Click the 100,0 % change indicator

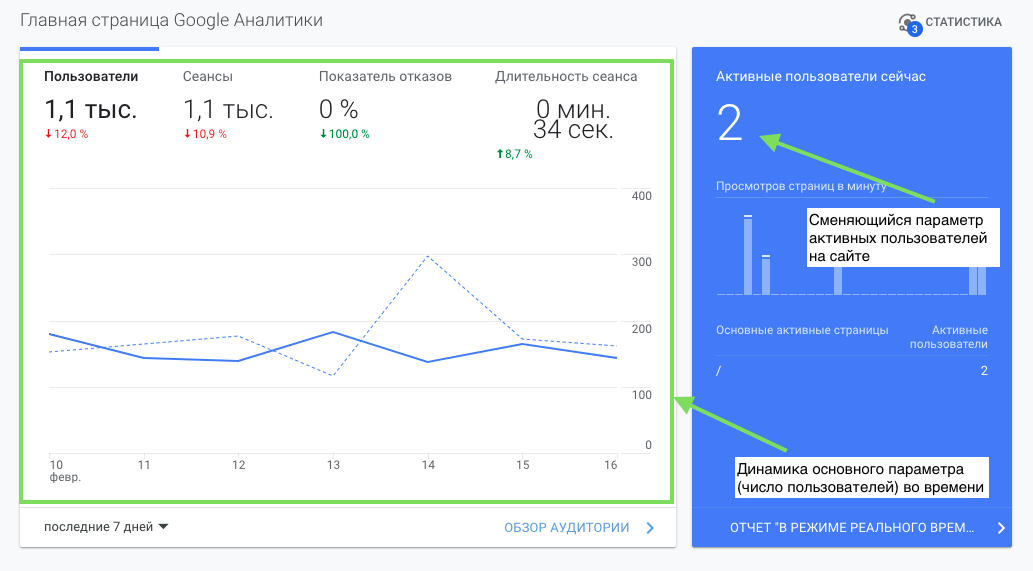coord(345,134)
